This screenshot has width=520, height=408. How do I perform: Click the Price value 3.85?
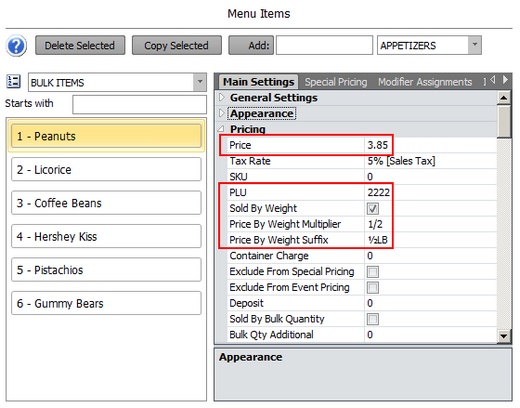378,145
